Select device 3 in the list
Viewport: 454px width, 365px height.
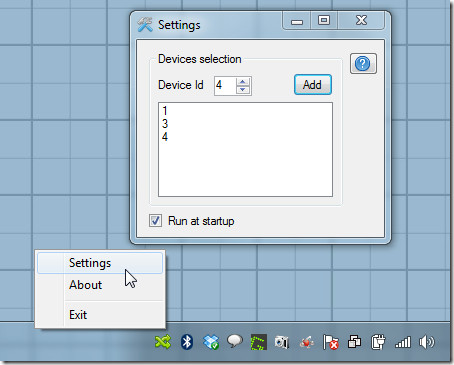pyautogui.click(x=245, y=124)
